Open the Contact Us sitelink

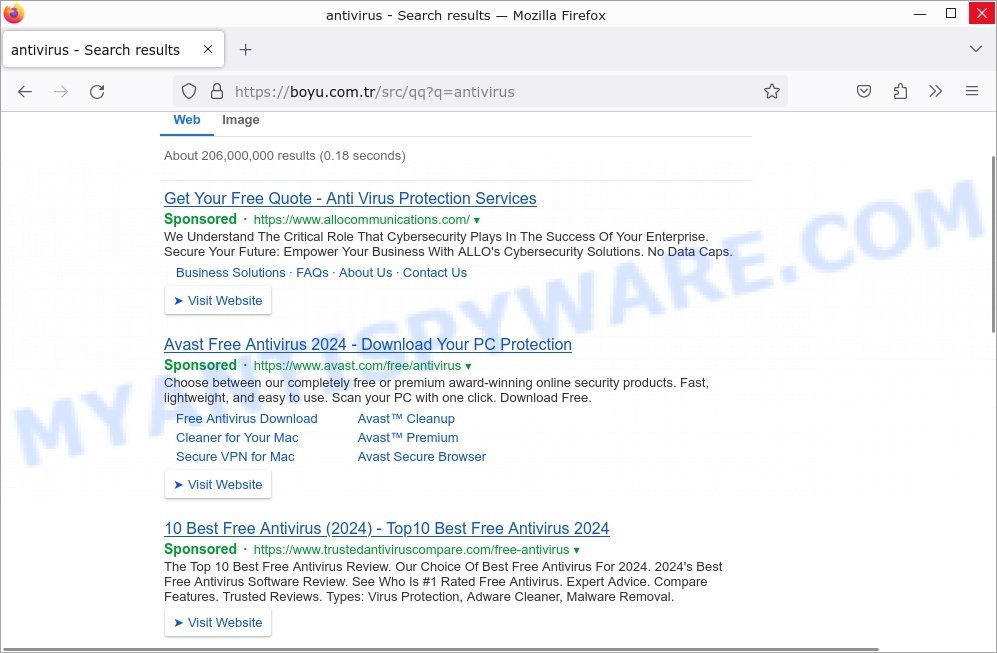click(x=435, y=273)
